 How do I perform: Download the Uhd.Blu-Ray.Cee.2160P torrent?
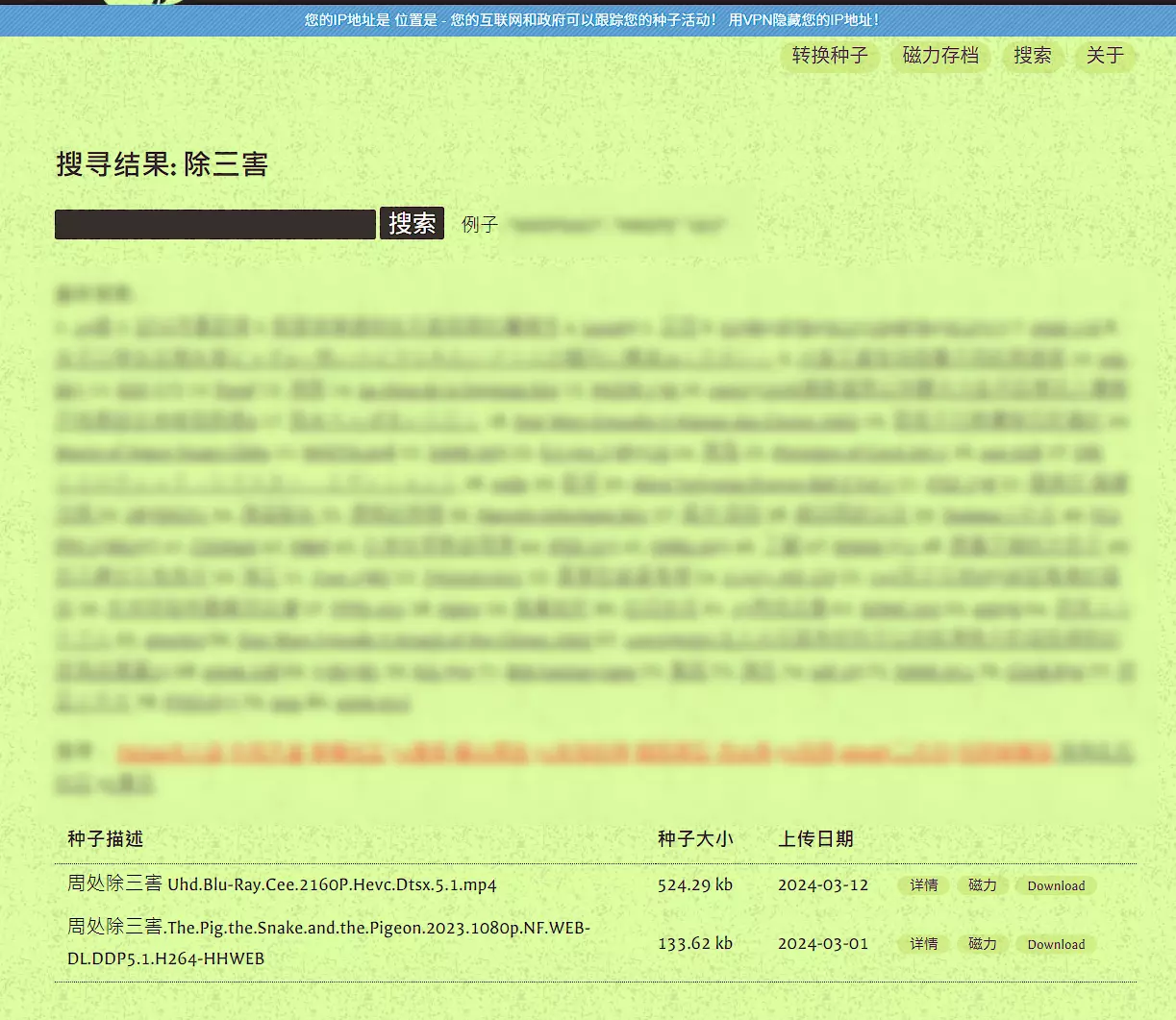click(1055, 885)
